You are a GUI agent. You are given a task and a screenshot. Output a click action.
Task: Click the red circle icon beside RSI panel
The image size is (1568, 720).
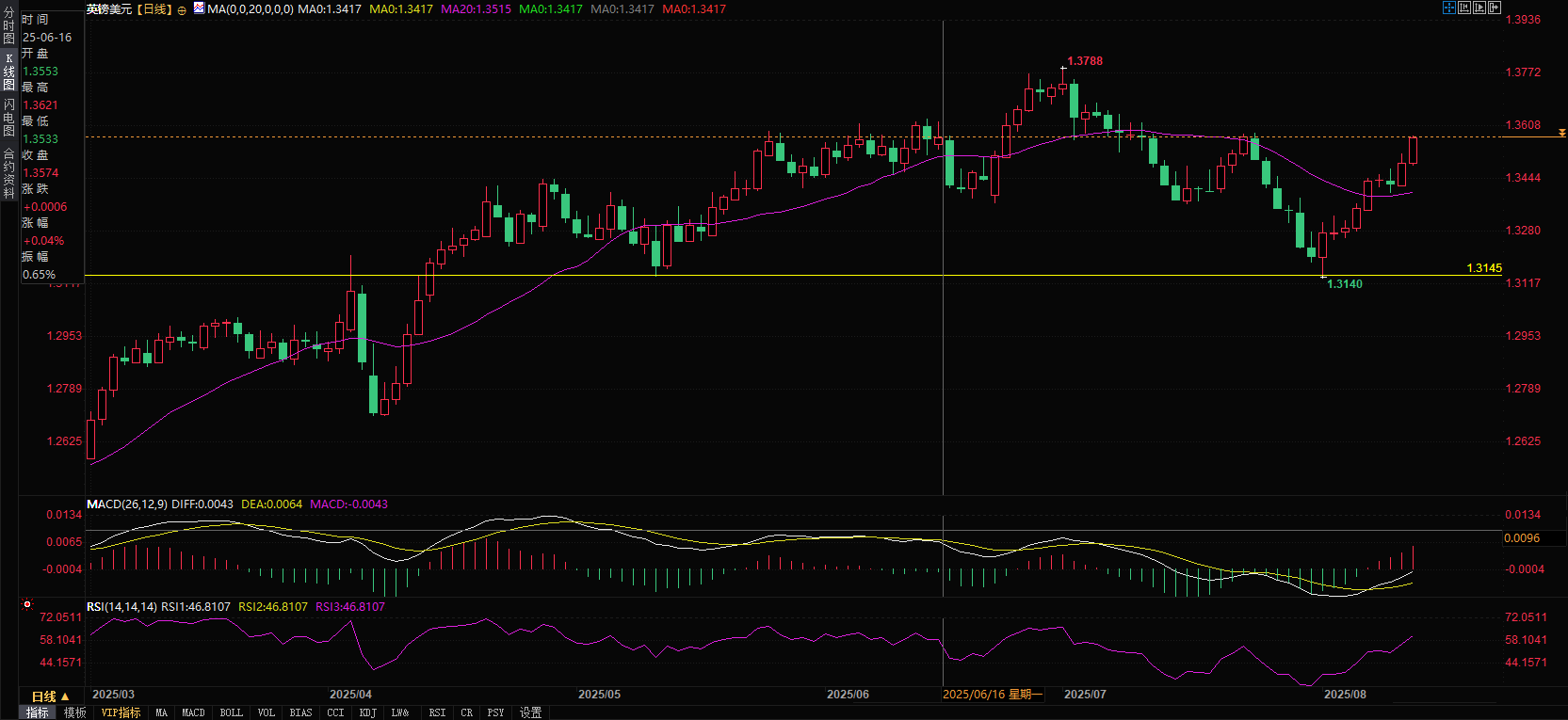pos(27,605)
